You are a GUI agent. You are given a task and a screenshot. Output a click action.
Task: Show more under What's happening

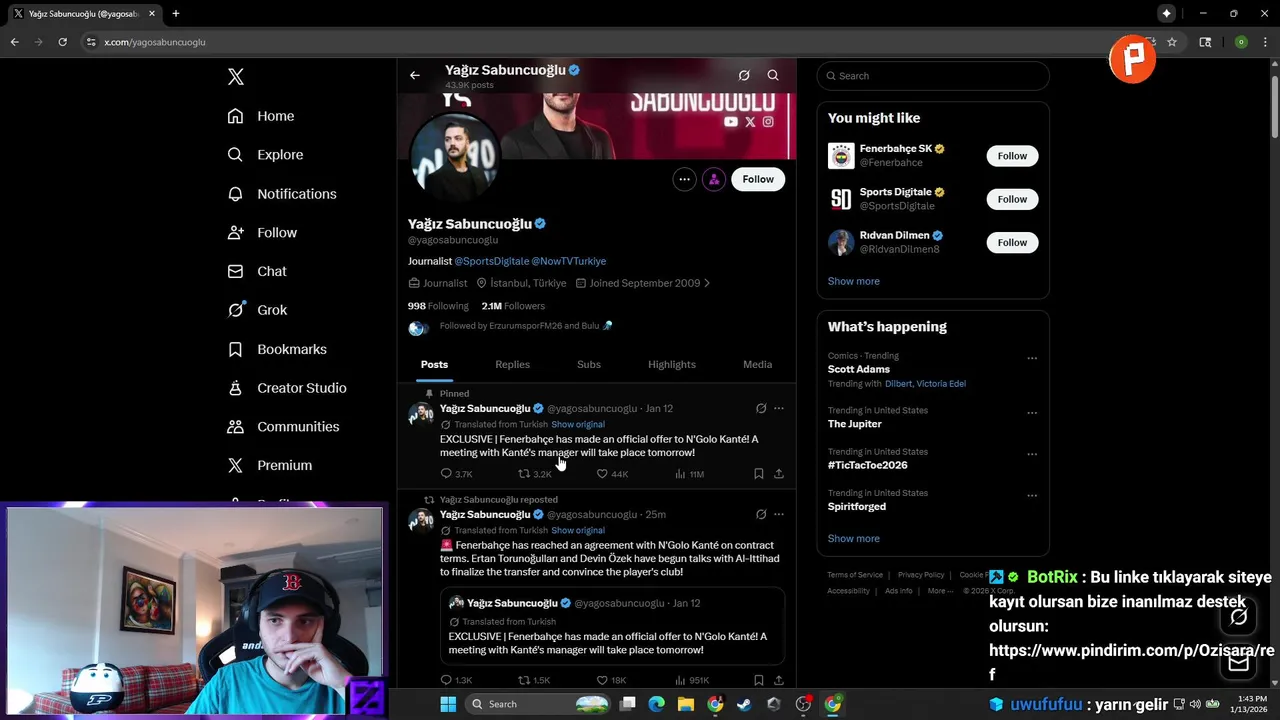[854, 538]
